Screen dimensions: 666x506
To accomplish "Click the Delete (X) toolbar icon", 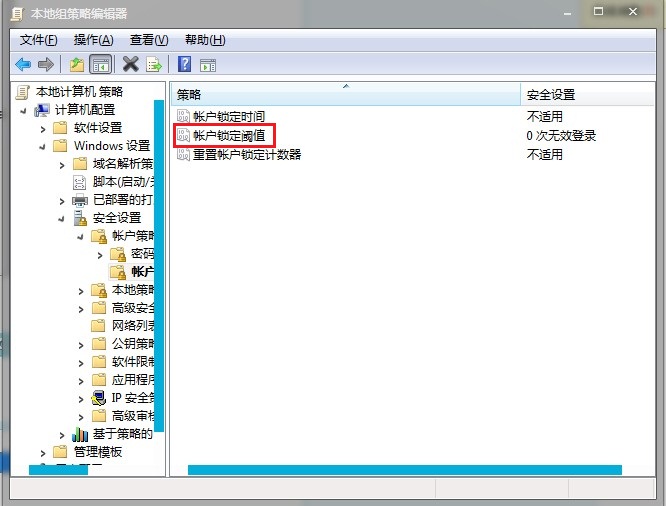I will (x=130, y=65).
